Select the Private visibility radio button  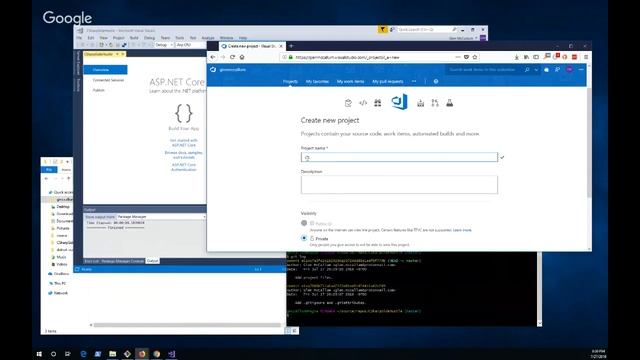tap(304, 238)
